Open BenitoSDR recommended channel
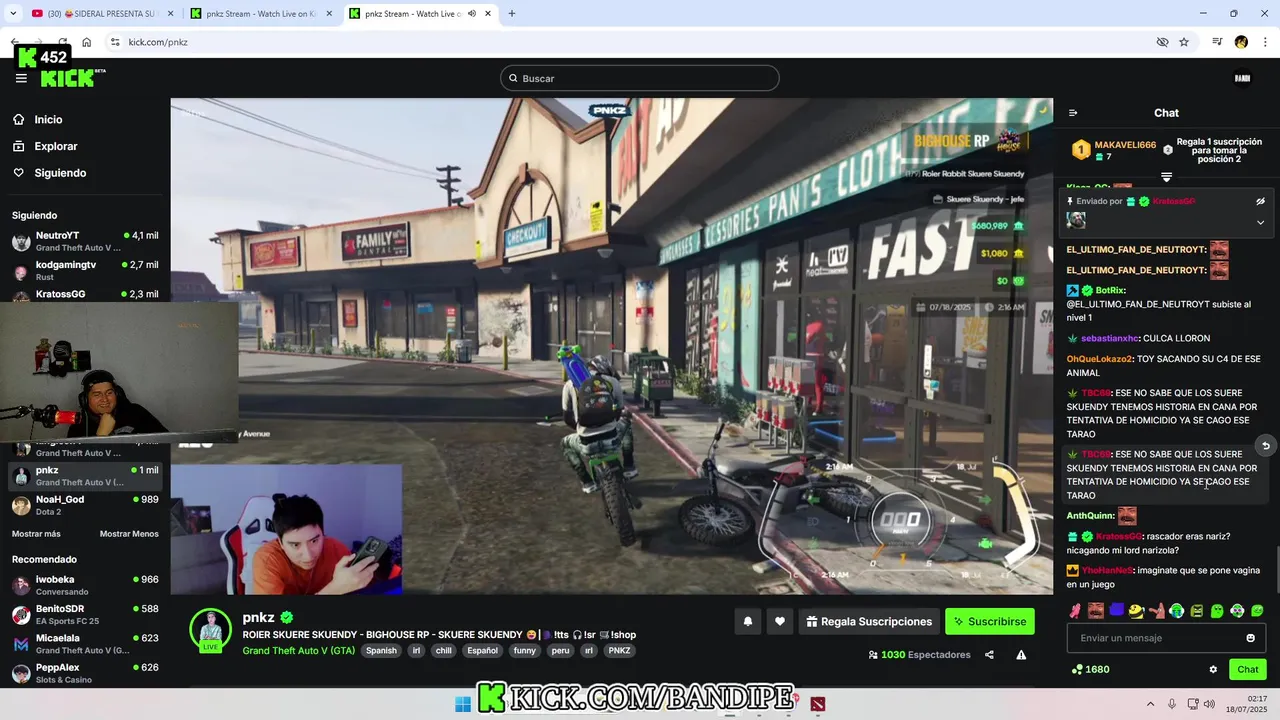This screenshot has width=1280, height=720. [85, 614]
